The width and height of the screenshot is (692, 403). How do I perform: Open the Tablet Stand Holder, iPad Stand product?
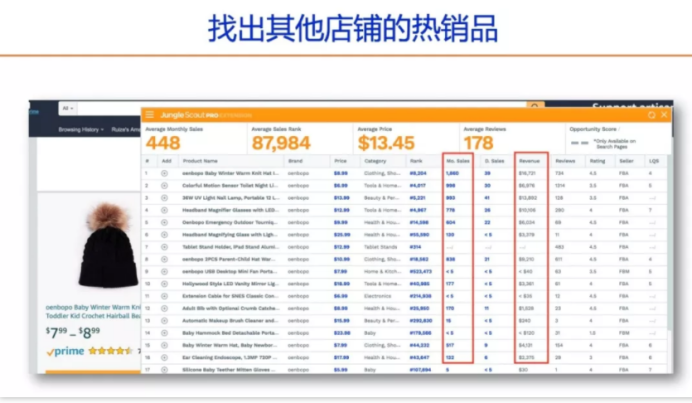(230, 247)
